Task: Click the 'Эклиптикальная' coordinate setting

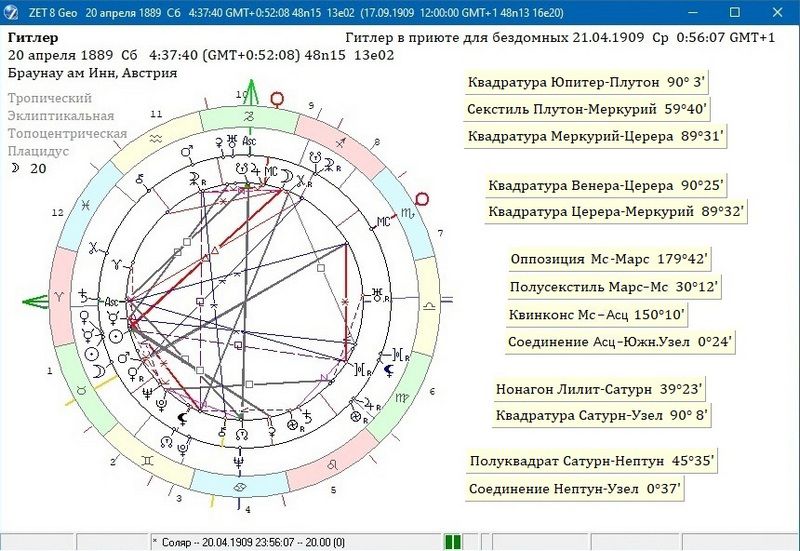Action: click(x=60, y=116)
